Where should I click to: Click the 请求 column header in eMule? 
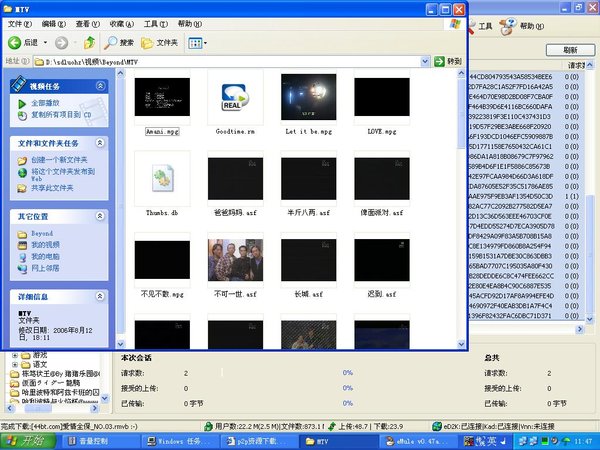[576, 65]
